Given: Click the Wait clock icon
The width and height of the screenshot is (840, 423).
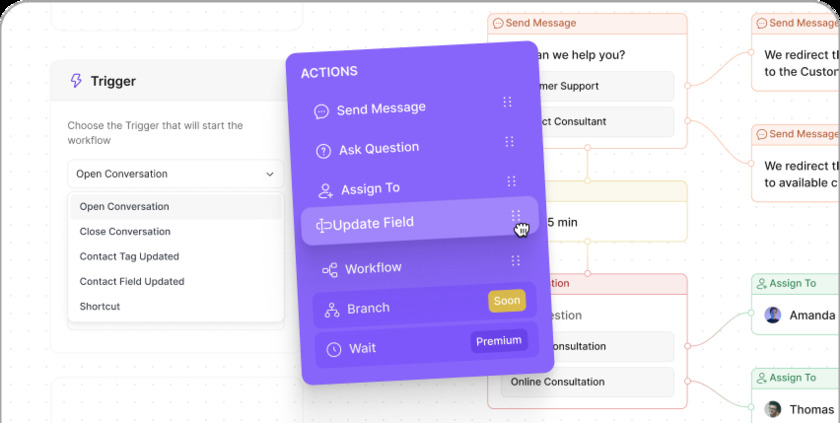Looking at the screenshot, I should point(333,350).
